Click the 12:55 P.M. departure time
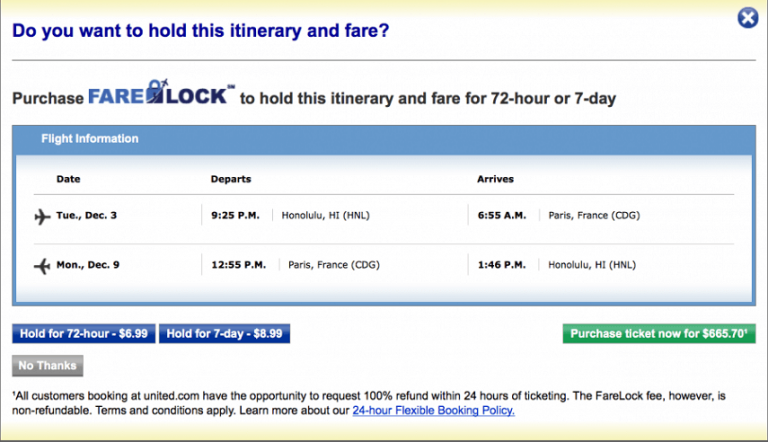 pos(239,266)
